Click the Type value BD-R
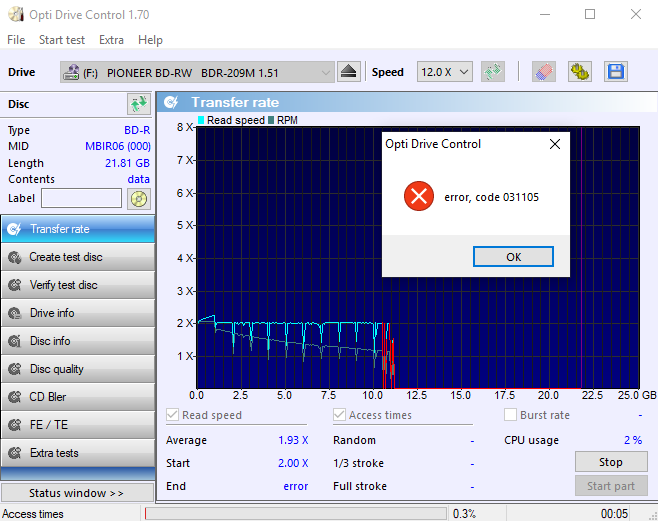 pyautogui.click(x=137, y=130)
